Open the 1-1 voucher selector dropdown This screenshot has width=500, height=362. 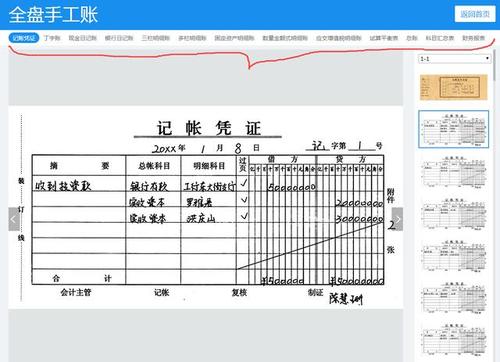[x=455, y=59]
